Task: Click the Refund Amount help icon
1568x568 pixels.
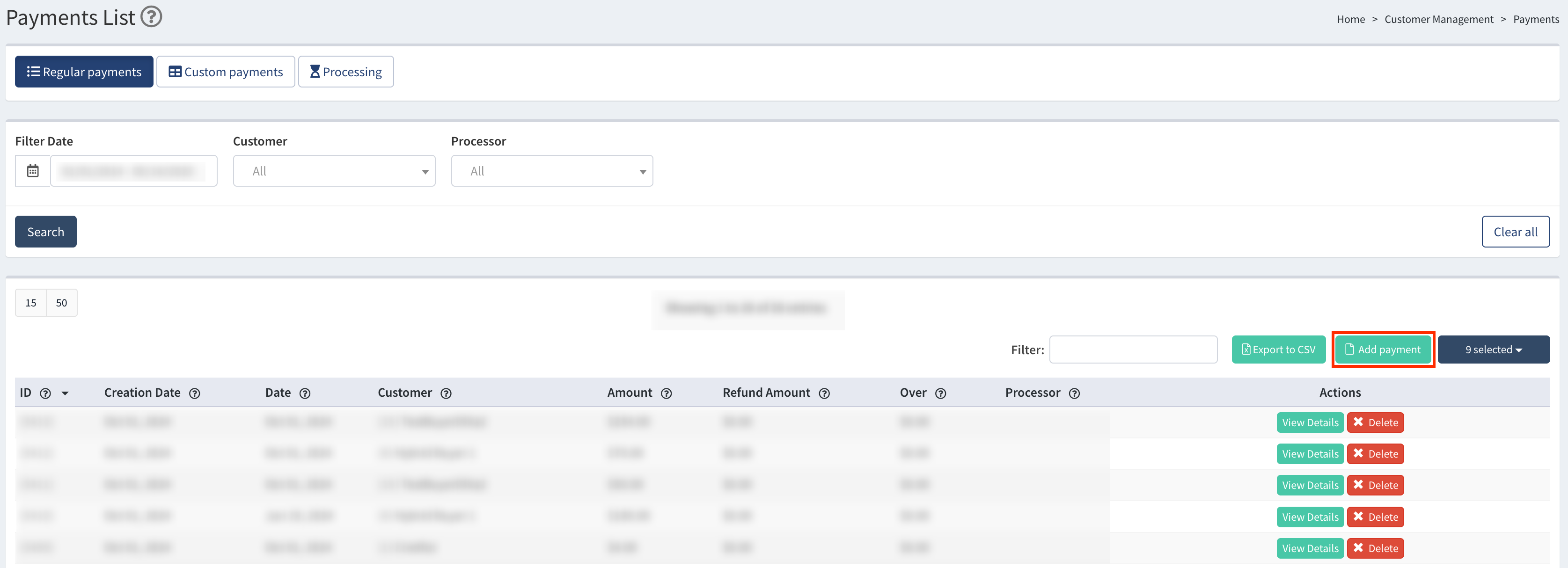Action: tap(824, 393)
